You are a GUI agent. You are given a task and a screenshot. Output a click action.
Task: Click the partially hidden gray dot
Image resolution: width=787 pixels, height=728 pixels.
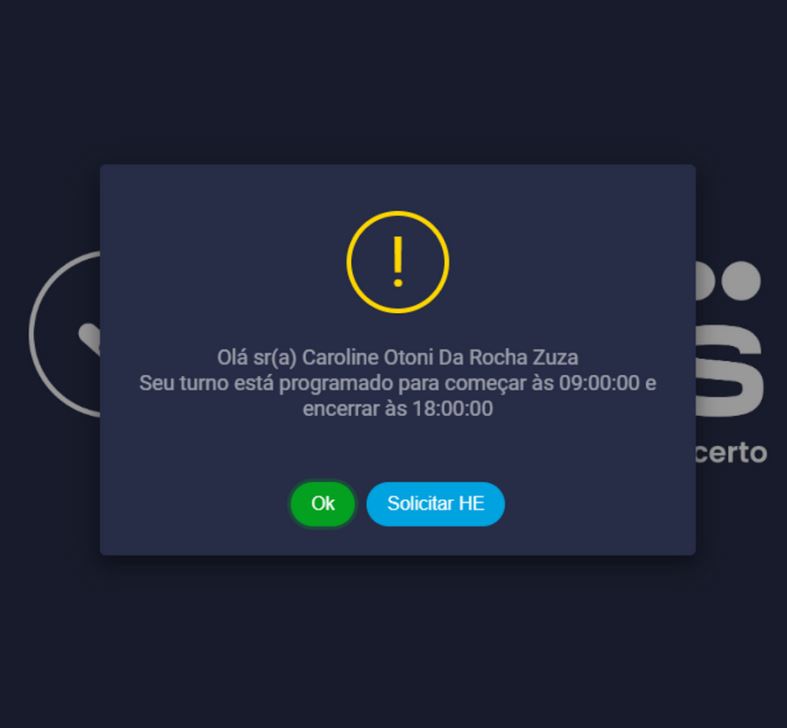tap(705, 281)
